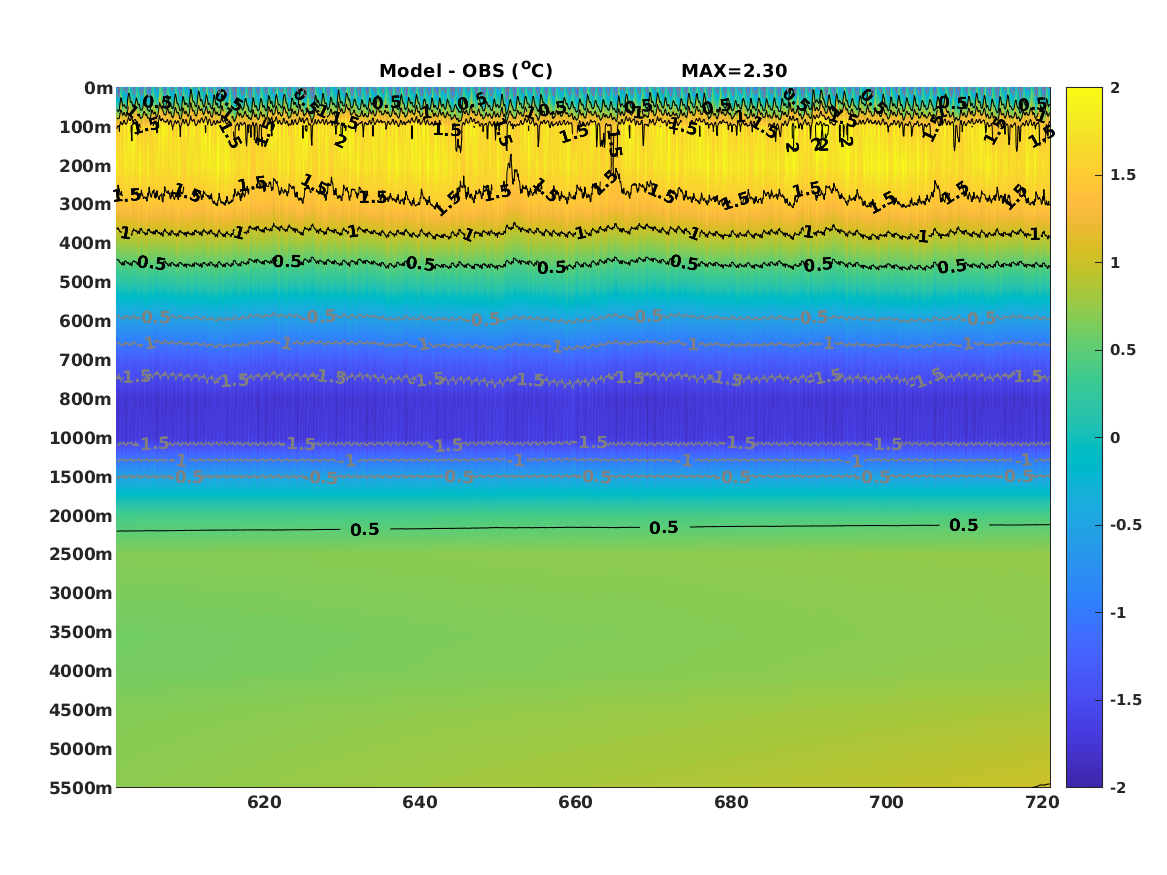Select the '1000m' depth axis label
Image resolution: width=1167 pixels, height=875 pixels.
click(x=81, y=438)
